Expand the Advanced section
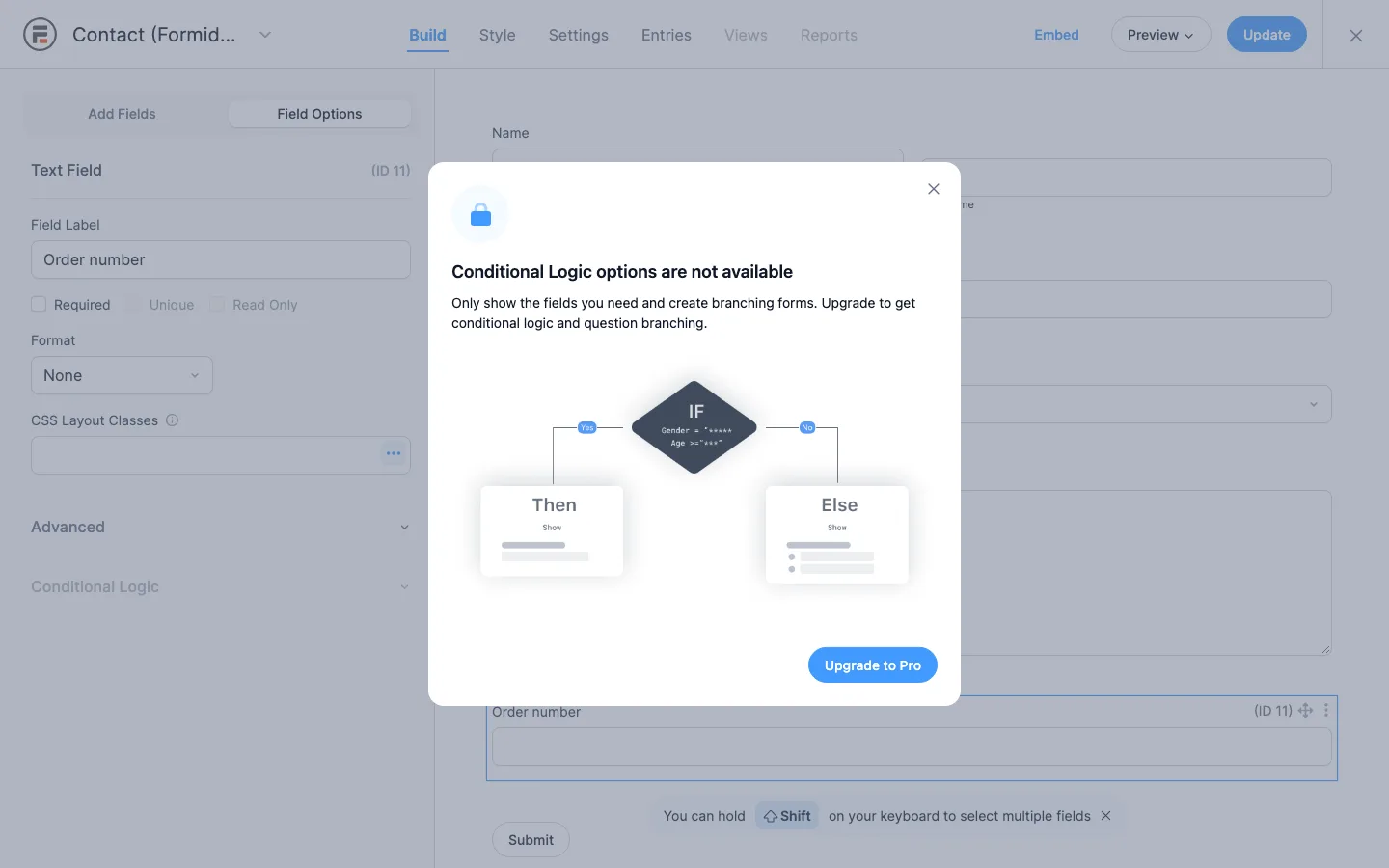This screenshot has width=1389, height=868. pyautogui.click(x=221, y=527)
